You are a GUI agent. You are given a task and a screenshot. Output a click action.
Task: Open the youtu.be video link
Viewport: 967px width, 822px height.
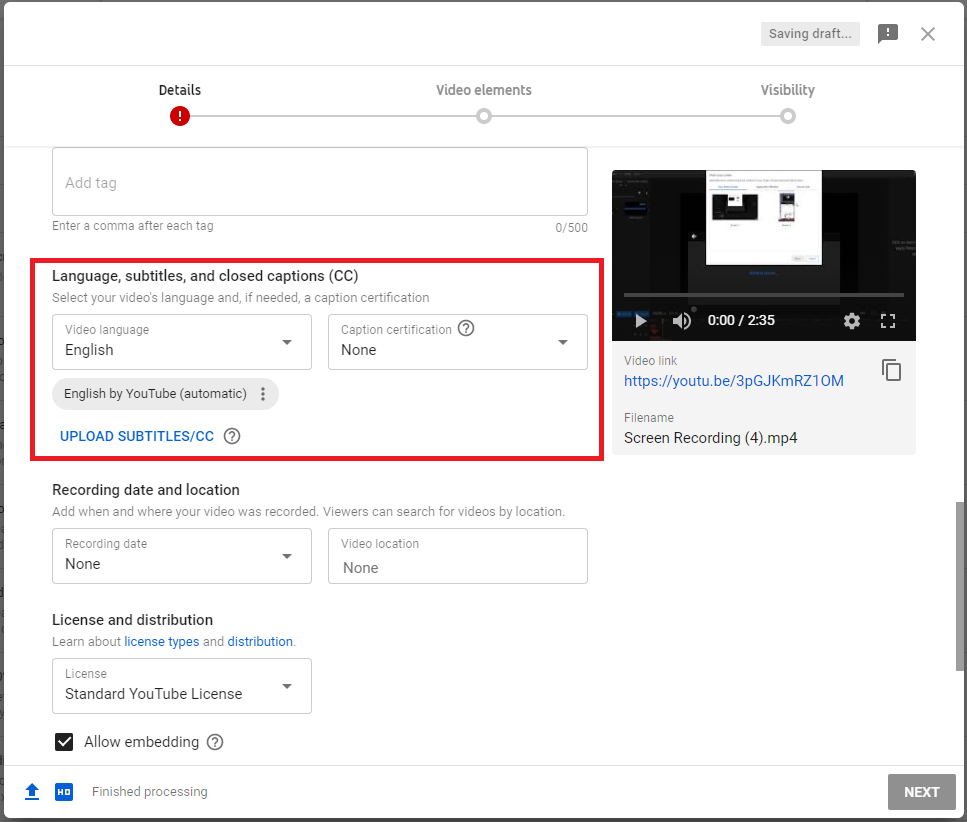point(733,380)
